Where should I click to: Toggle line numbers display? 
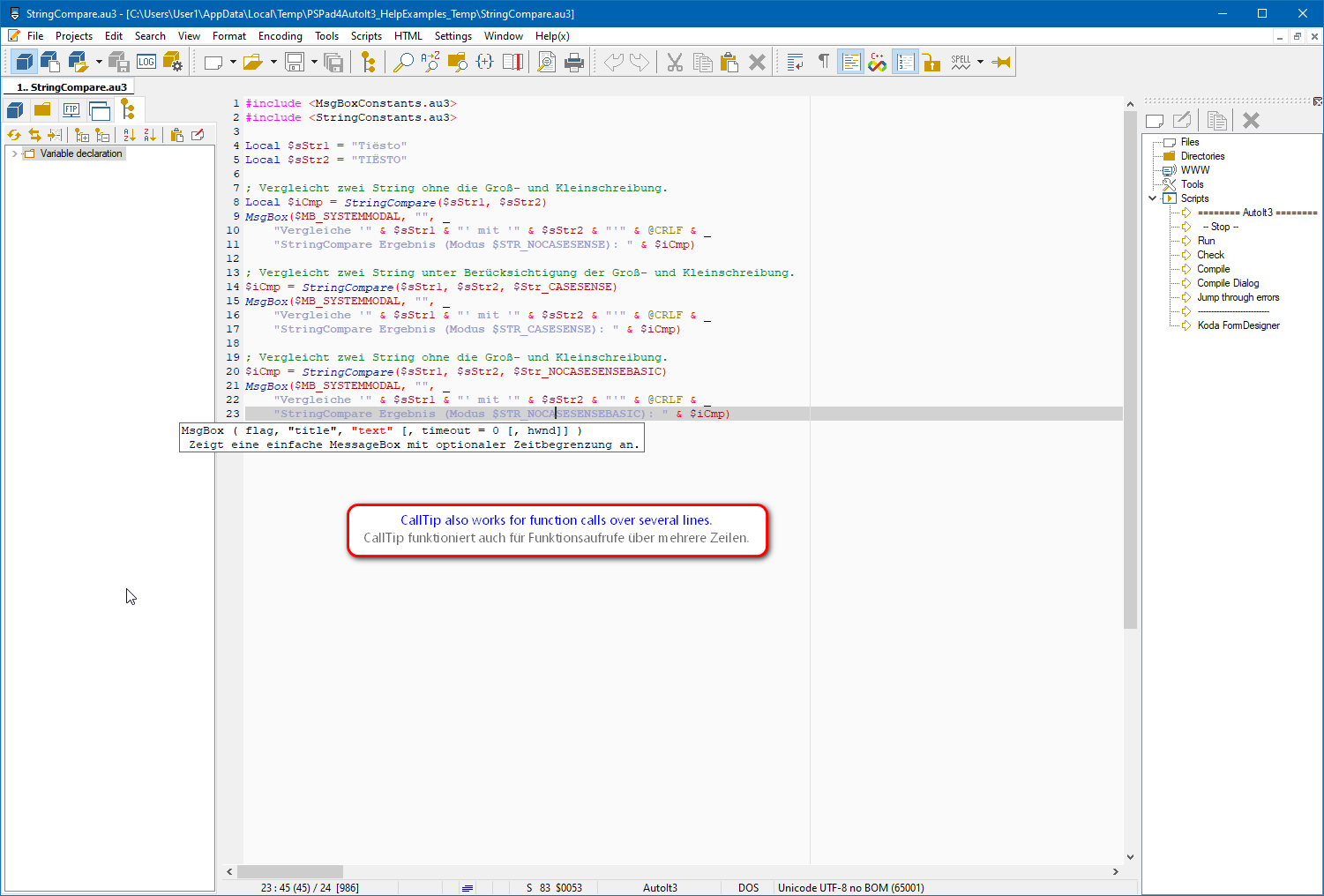(905, 62)
